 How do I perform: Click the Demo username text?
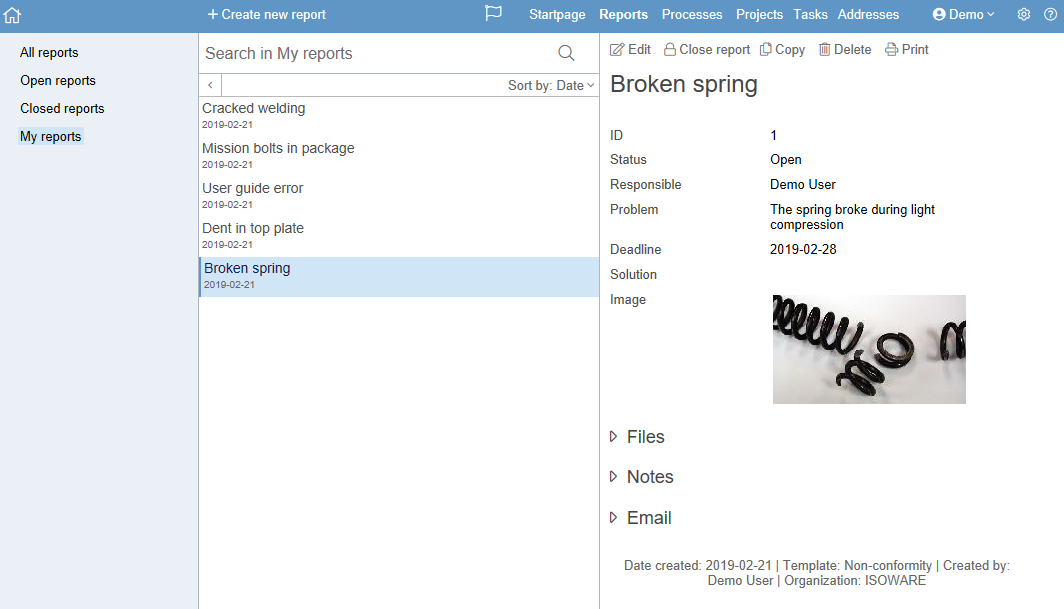coord(966,14)
